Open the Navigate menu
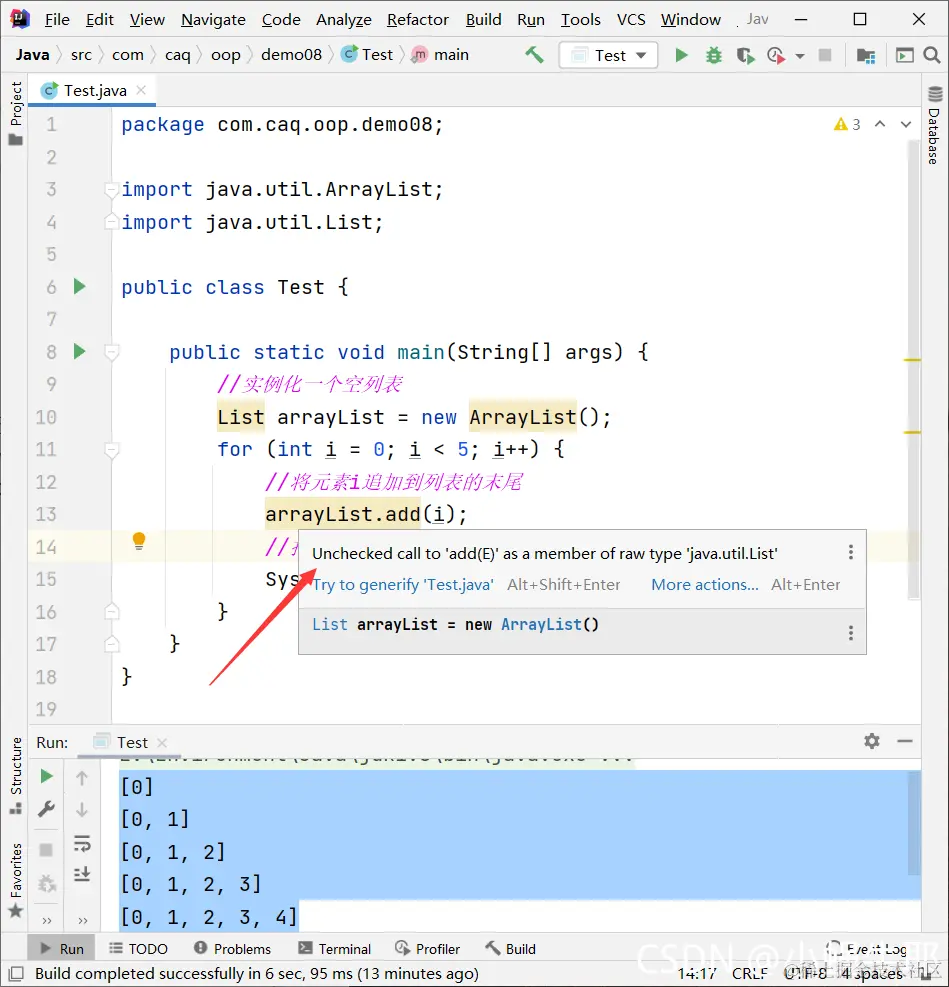Image resolution: width=949 pixels, height=987 pixels. 213,20
